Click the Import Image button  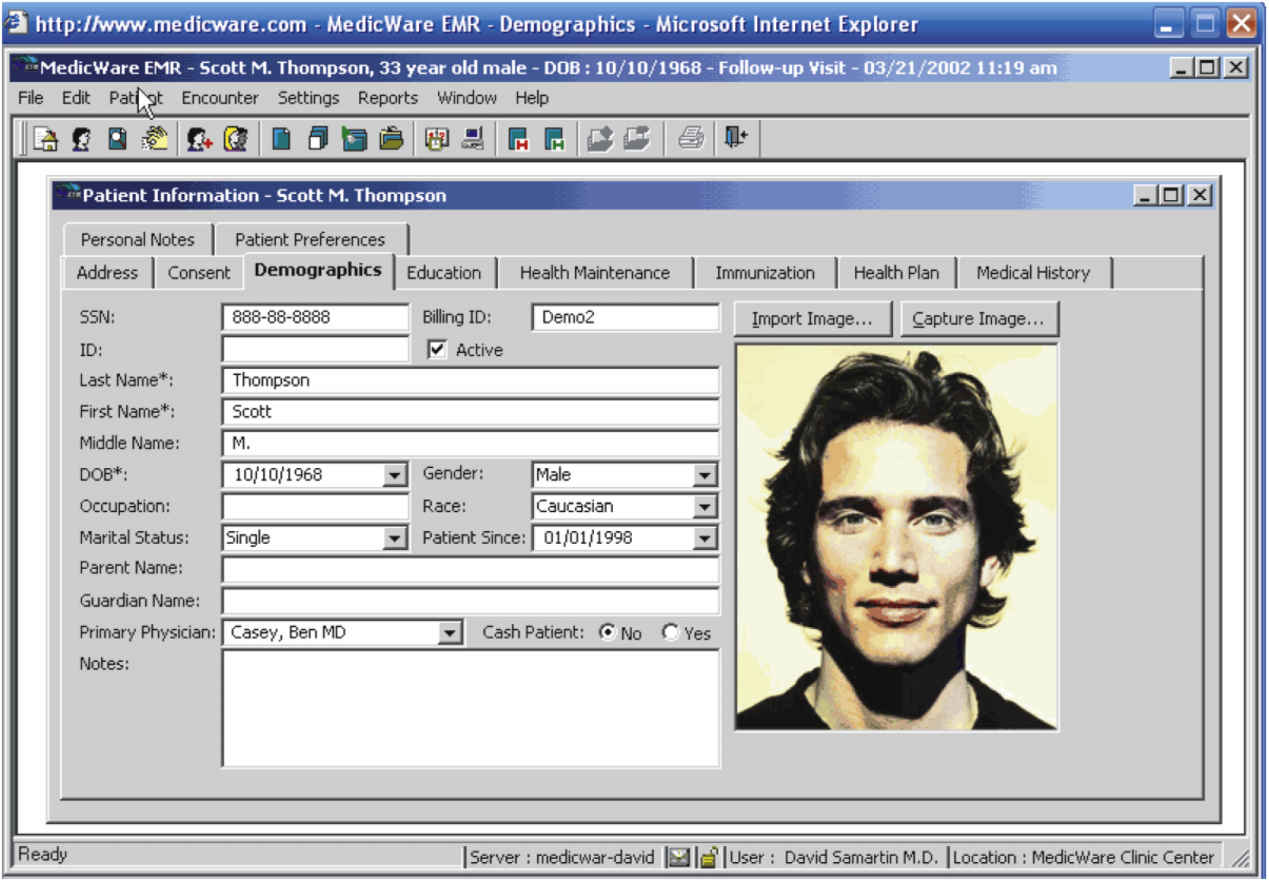click(x=812, y=319)
